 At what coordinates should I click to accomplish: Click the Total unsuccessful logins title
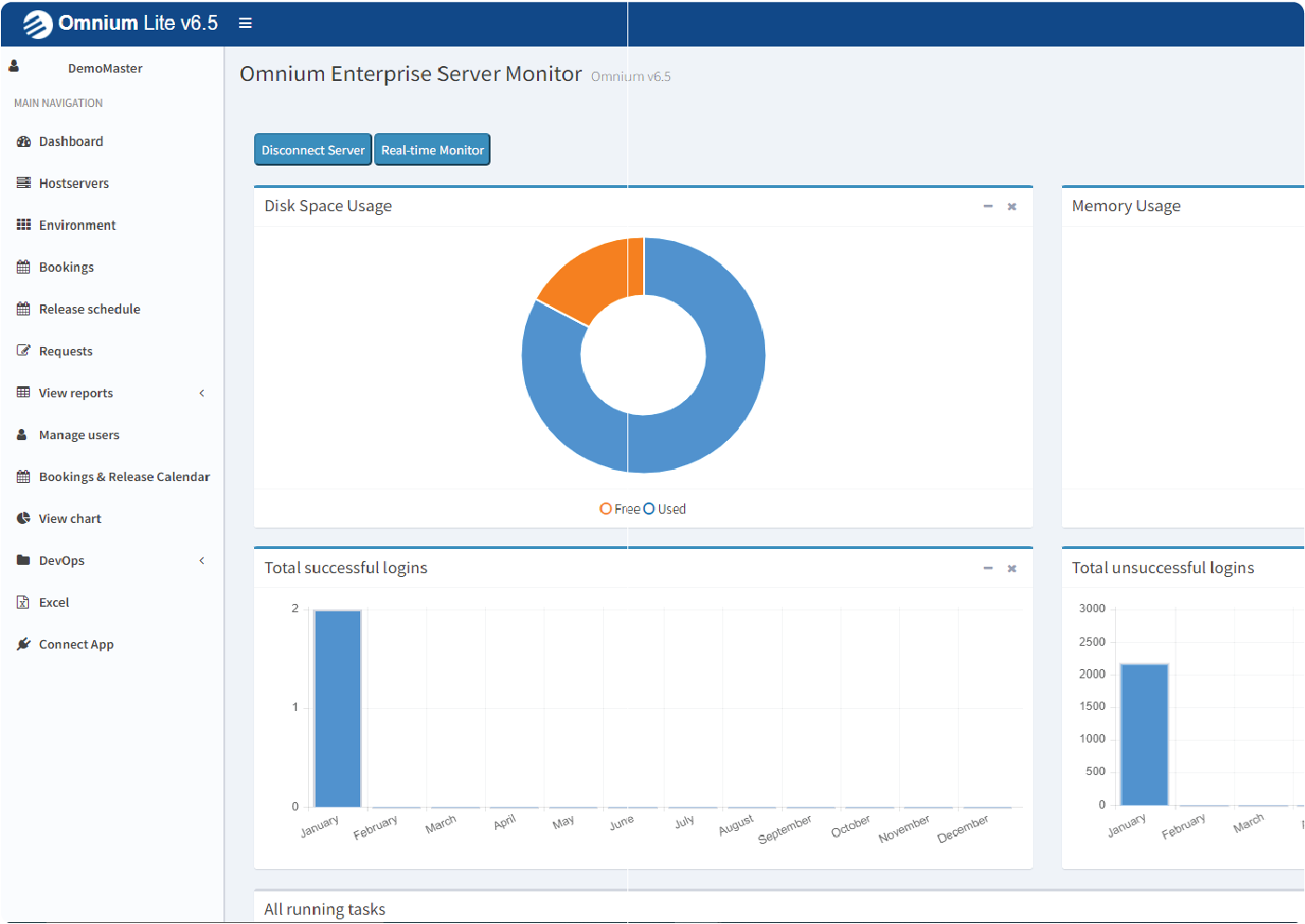1163,569
